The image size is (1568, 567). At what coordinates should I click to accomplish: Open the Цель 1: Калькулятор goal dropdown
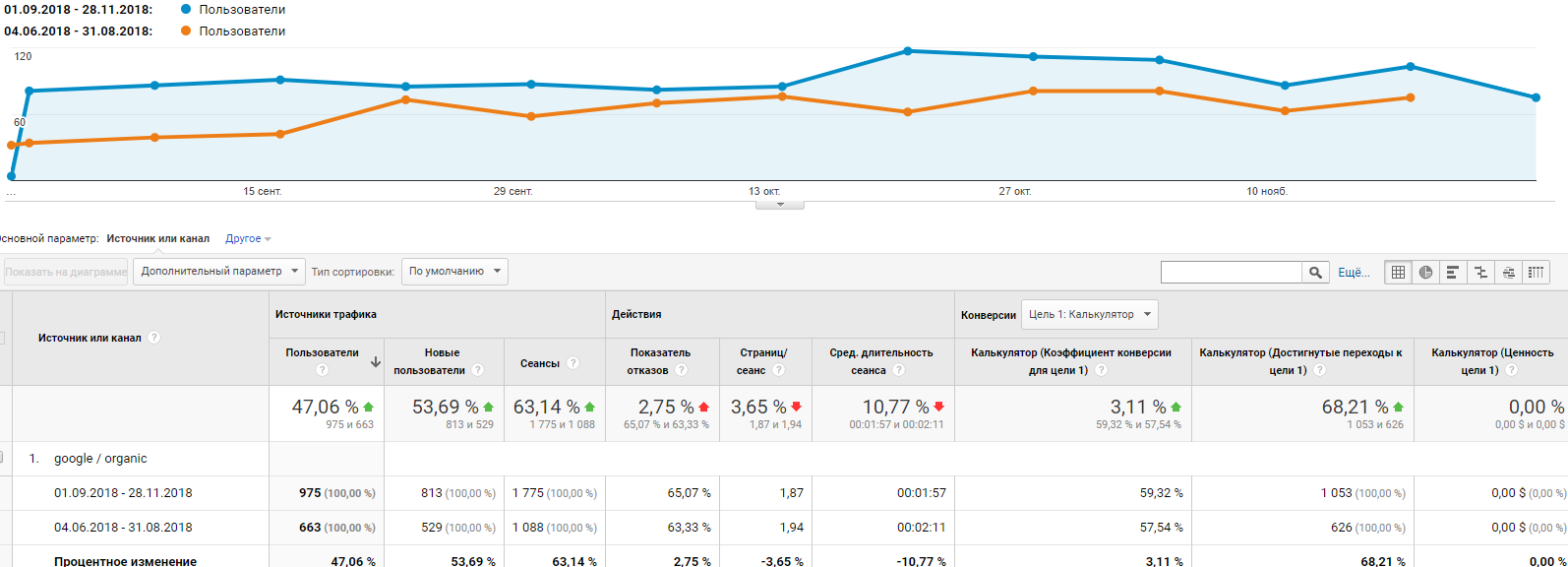[1089, 314]
